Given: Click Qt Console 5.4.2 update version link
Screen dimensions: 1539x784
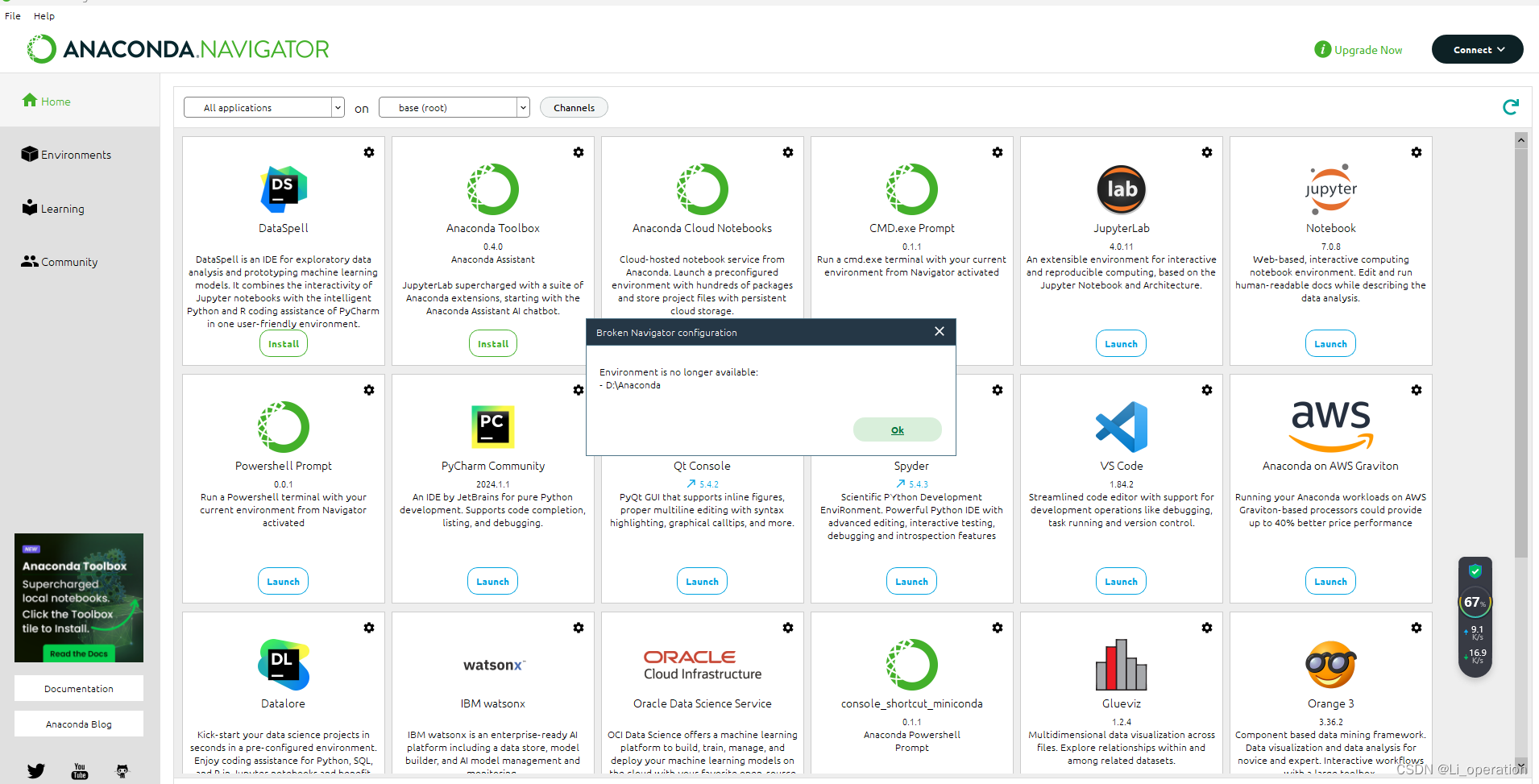Looking at the screenshot, I should pos(703,484).
